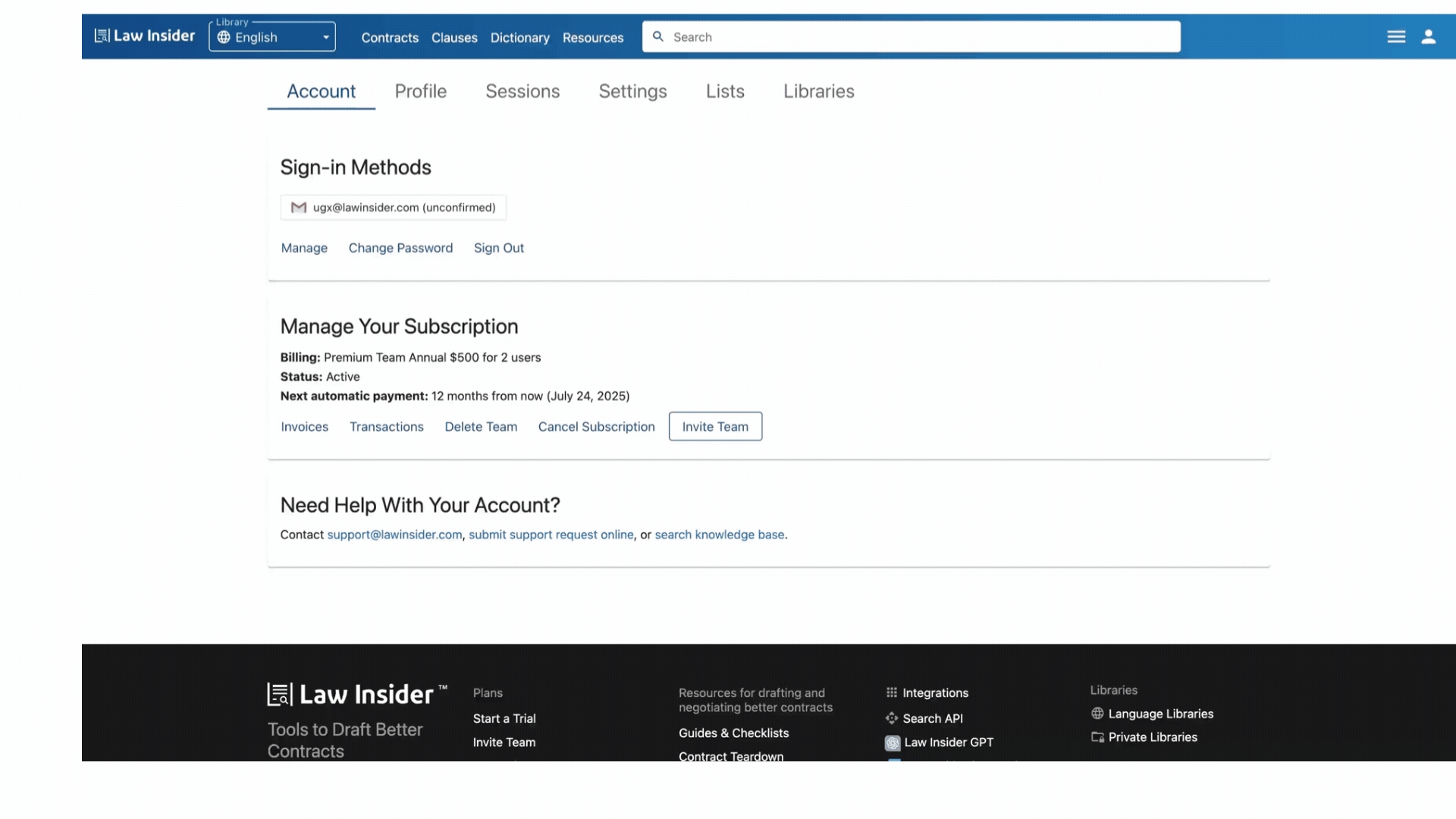The width and height of the screenshot is (1456, 819).
Task: Click the Delete Team link
Action: (x=481, y=427)
